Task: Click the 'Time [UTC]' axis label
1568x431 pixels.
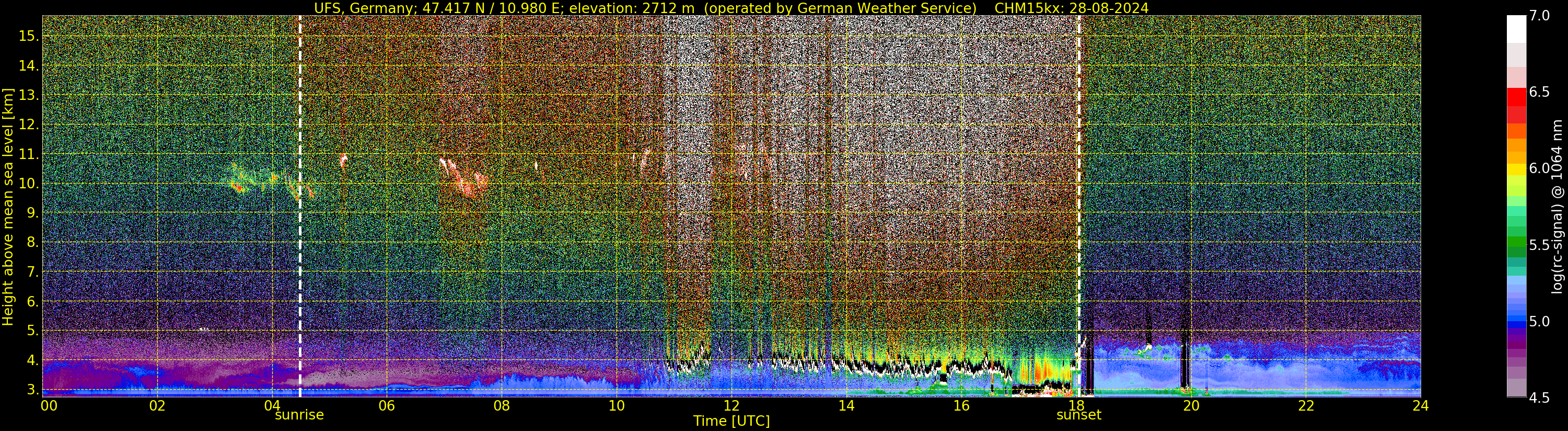Action: point(731,421)
